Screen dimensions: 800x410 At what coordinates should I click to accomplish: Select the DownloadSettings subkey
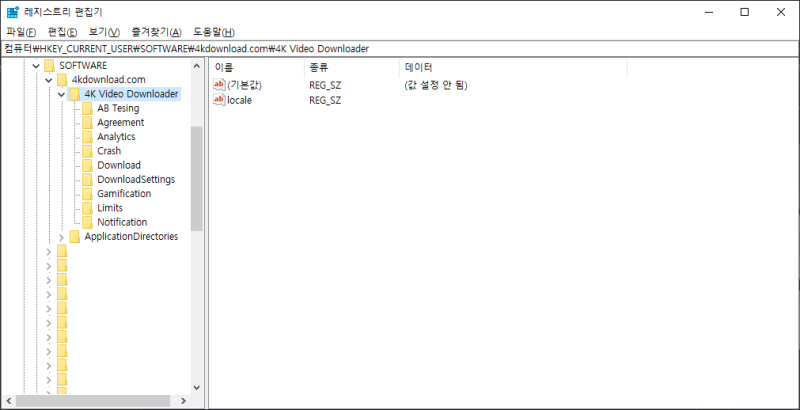[x=136, y=180]
